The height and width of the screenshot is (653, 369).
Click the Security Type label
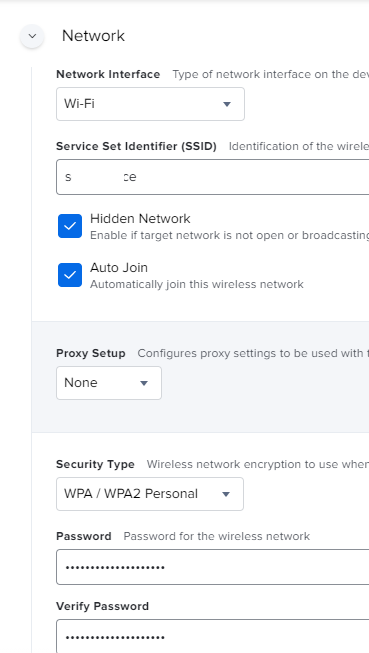[95, 464]
